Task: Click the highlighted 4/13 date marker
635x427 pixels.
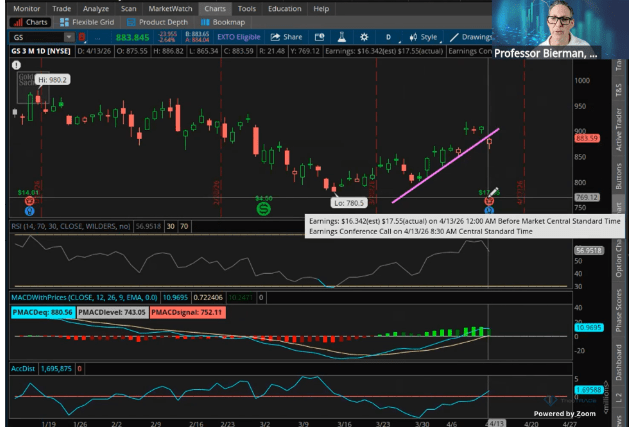Action: 496,423
